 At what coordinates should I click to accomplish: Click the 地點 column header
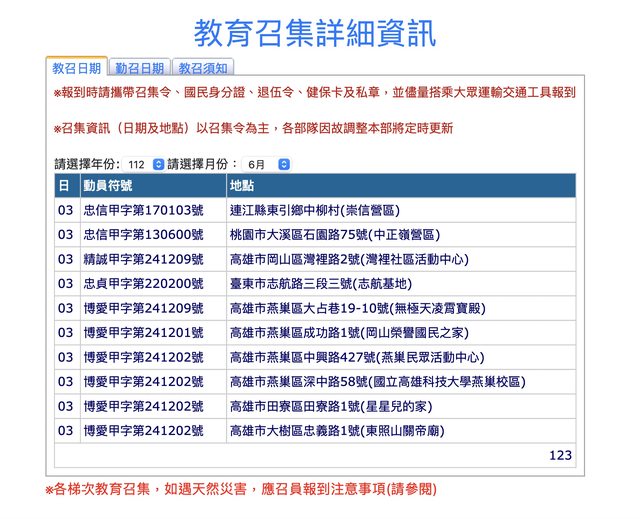(x=242, y=186)
